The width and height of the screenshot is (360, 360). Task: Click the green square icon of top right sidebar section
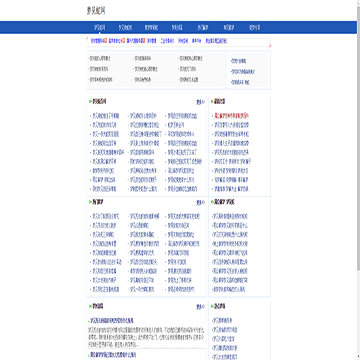212,101
